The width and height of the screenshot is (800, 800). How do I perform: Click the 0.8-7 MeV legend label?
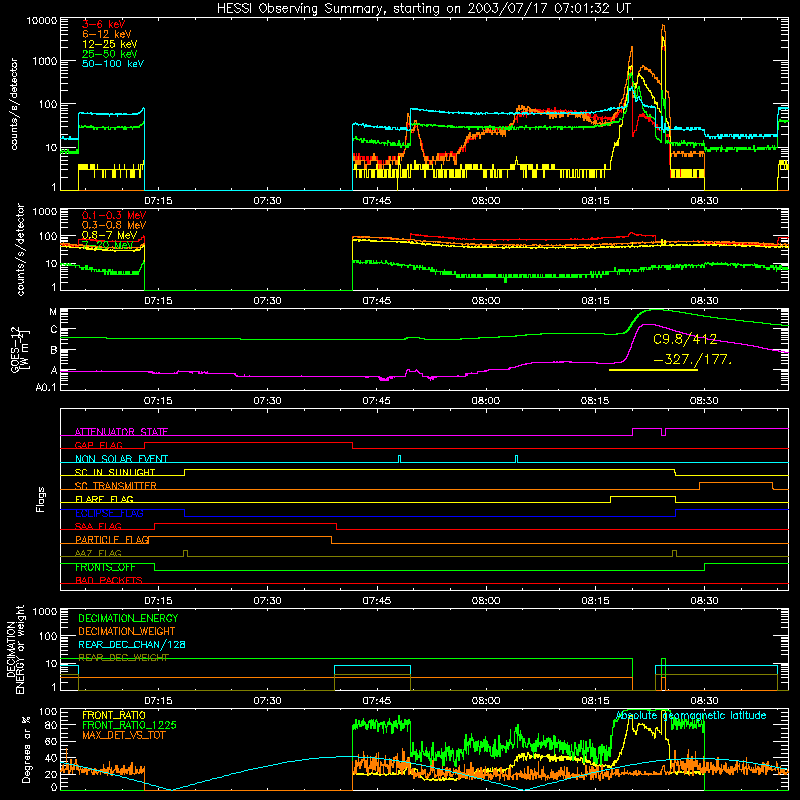(109, 235)
